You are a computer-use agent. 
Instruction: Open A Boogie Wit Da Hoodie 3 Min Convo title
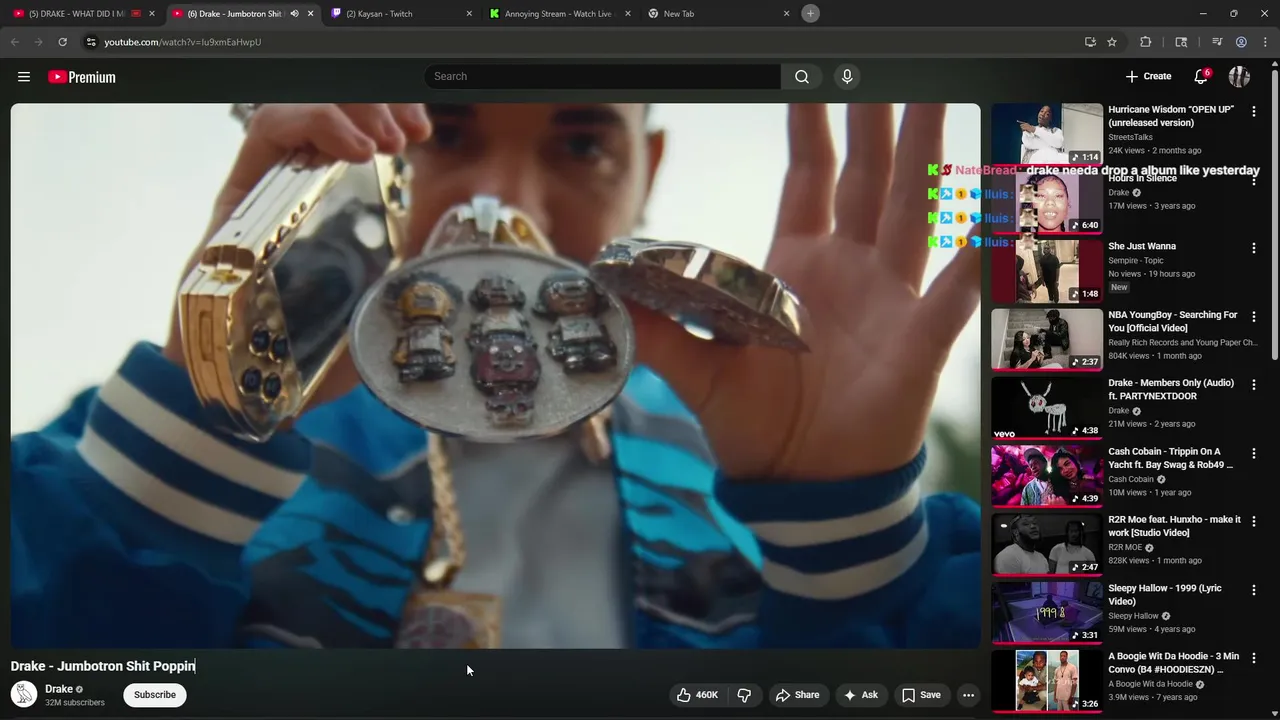1173,663
